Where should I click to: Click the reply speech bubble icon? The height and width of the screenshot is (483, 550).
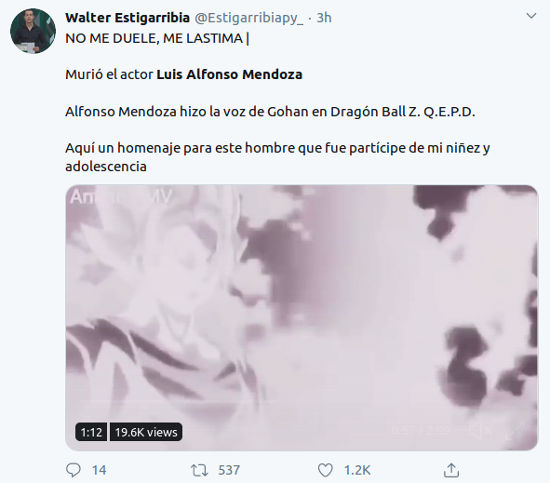point(73,470)
